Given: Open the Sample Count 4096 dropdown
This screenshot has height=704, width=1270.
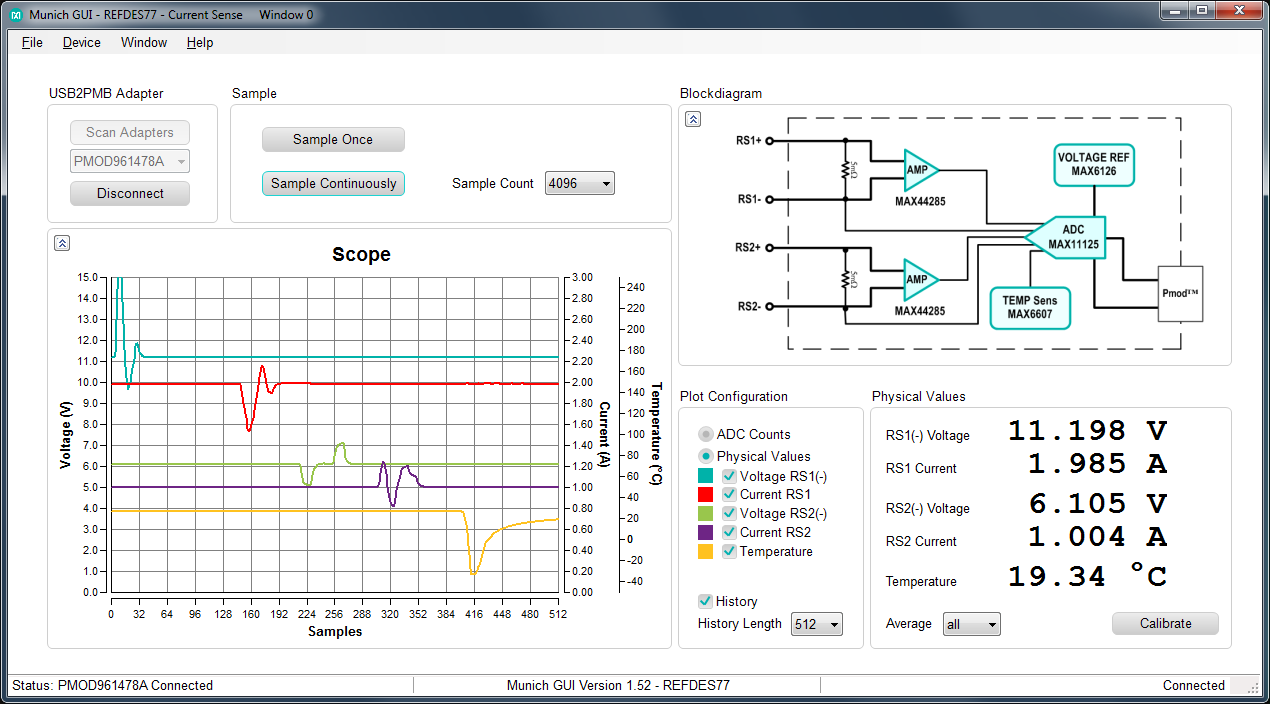Looking at the screenshot, I should pos(580,183).
